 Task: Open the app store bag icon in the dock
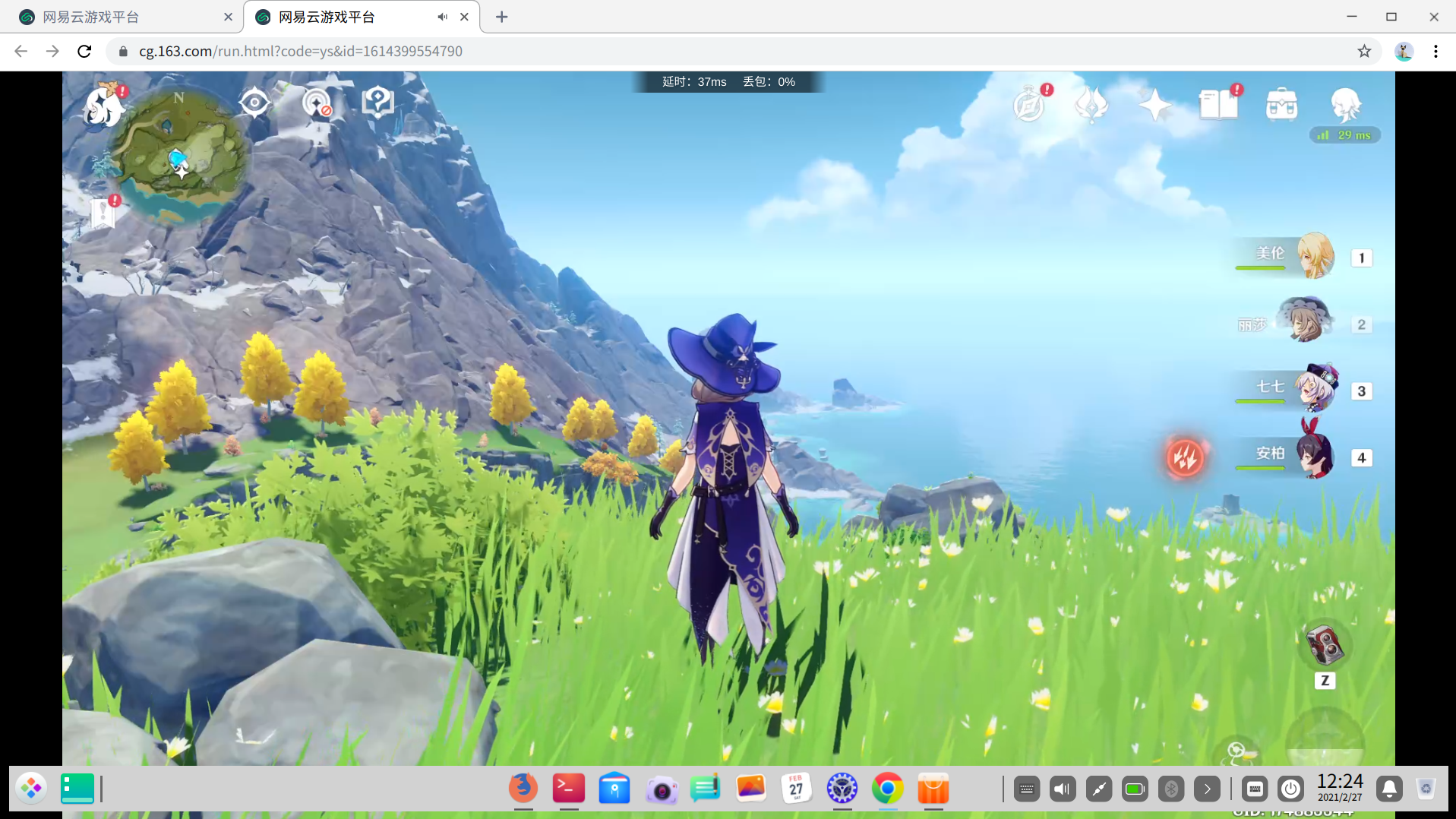pos(933,789)
